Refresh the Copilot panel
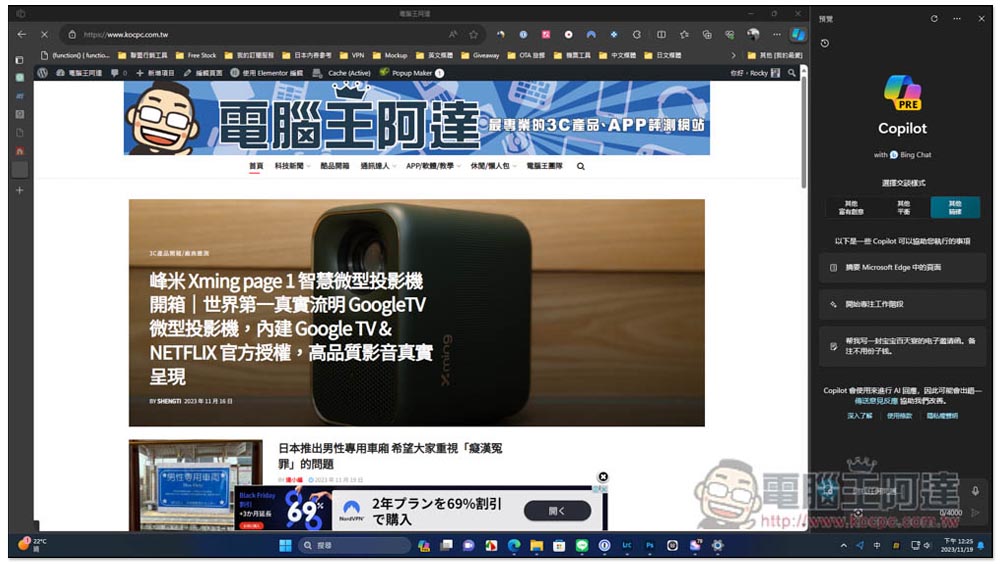1000x564 pixels. (934, 19)
